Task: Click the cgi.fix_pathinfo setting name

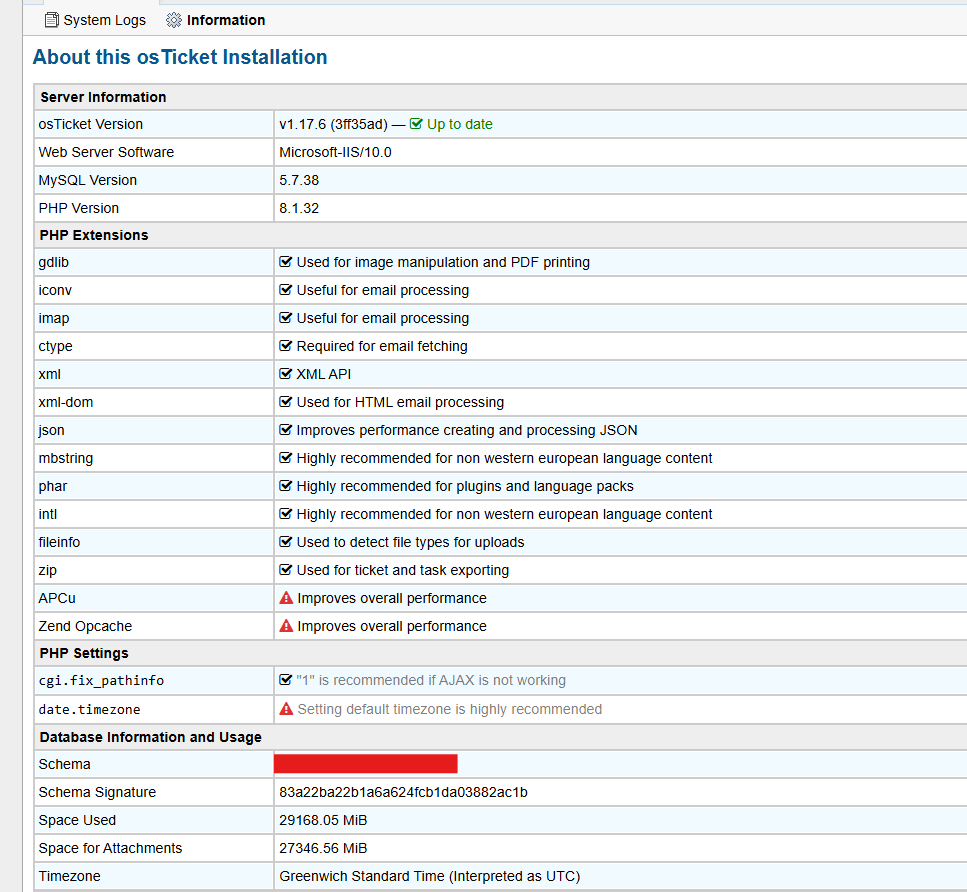Action: coord(101,680)
